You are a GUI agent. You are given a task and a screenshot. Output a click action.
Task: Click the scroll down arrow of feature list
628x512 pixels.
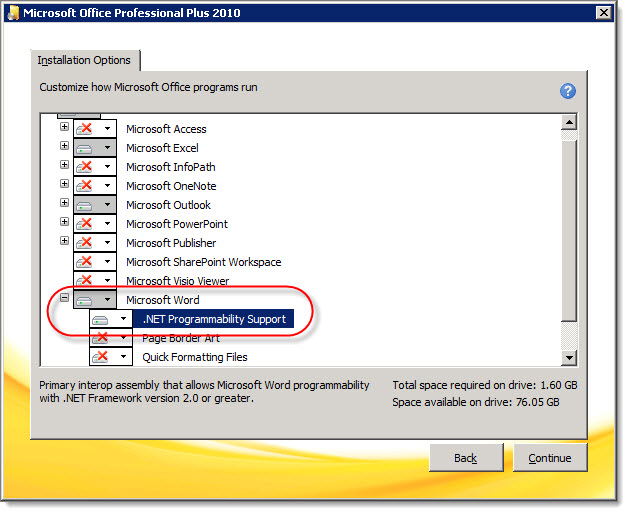point(569,357)
